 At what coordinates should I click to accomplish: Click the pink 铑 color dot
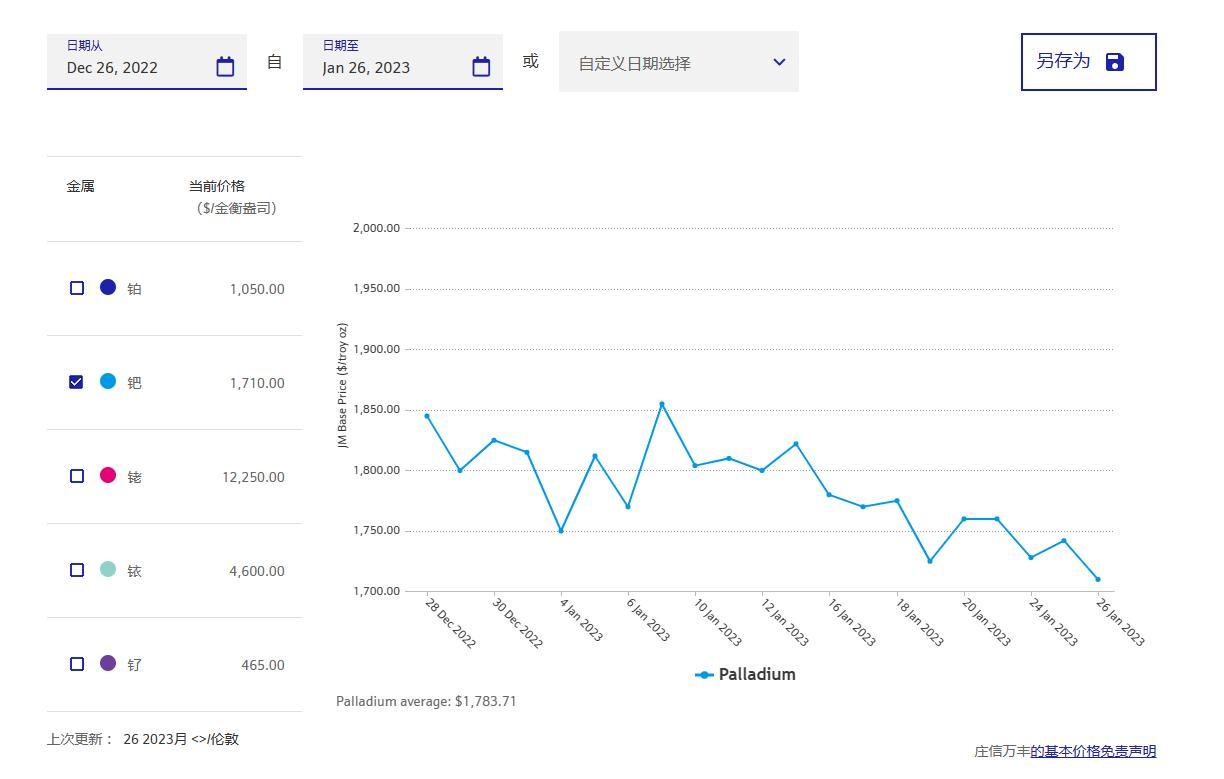click(x=108, y=476)
